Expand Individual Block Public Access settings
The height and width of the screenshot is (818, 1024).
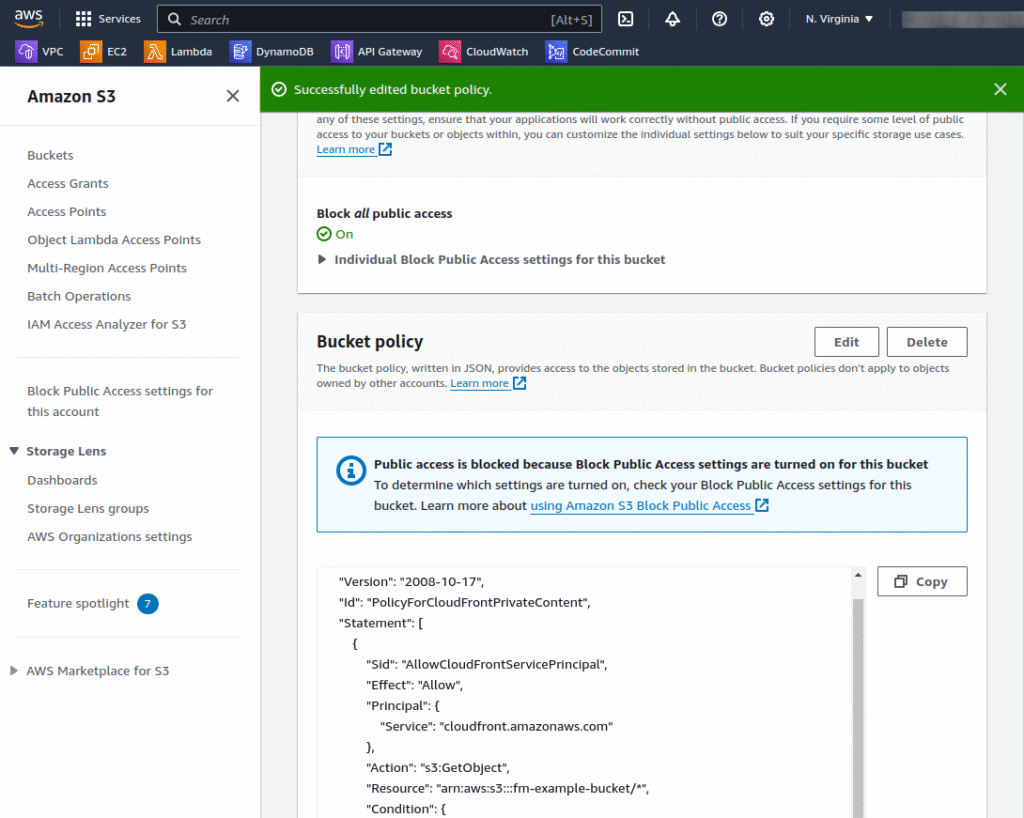[491, 259]
